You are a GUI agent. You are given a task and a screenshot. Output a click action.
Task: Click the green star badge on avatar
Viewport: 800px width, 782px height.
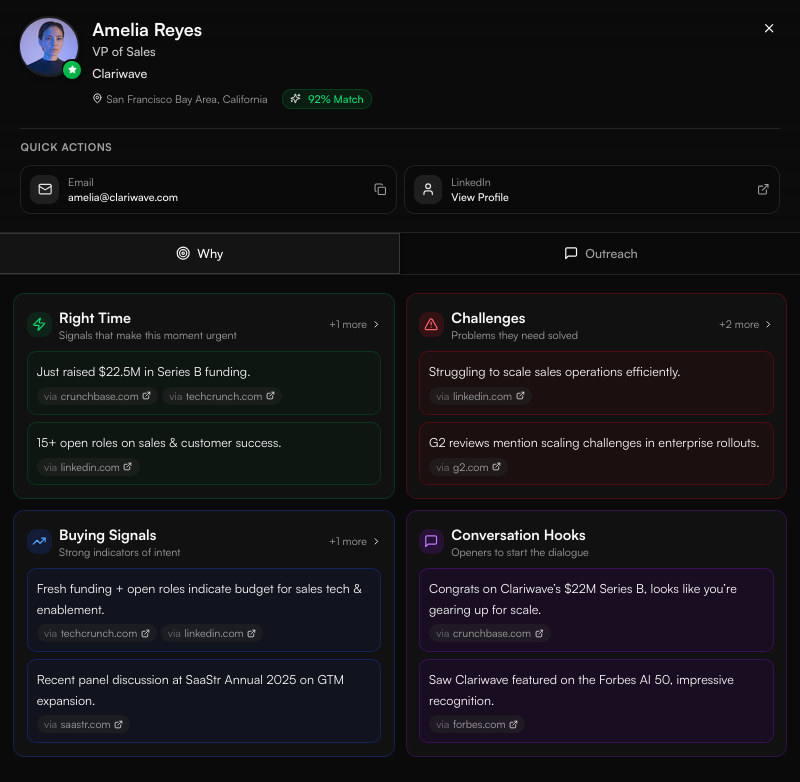pos(72,69)
